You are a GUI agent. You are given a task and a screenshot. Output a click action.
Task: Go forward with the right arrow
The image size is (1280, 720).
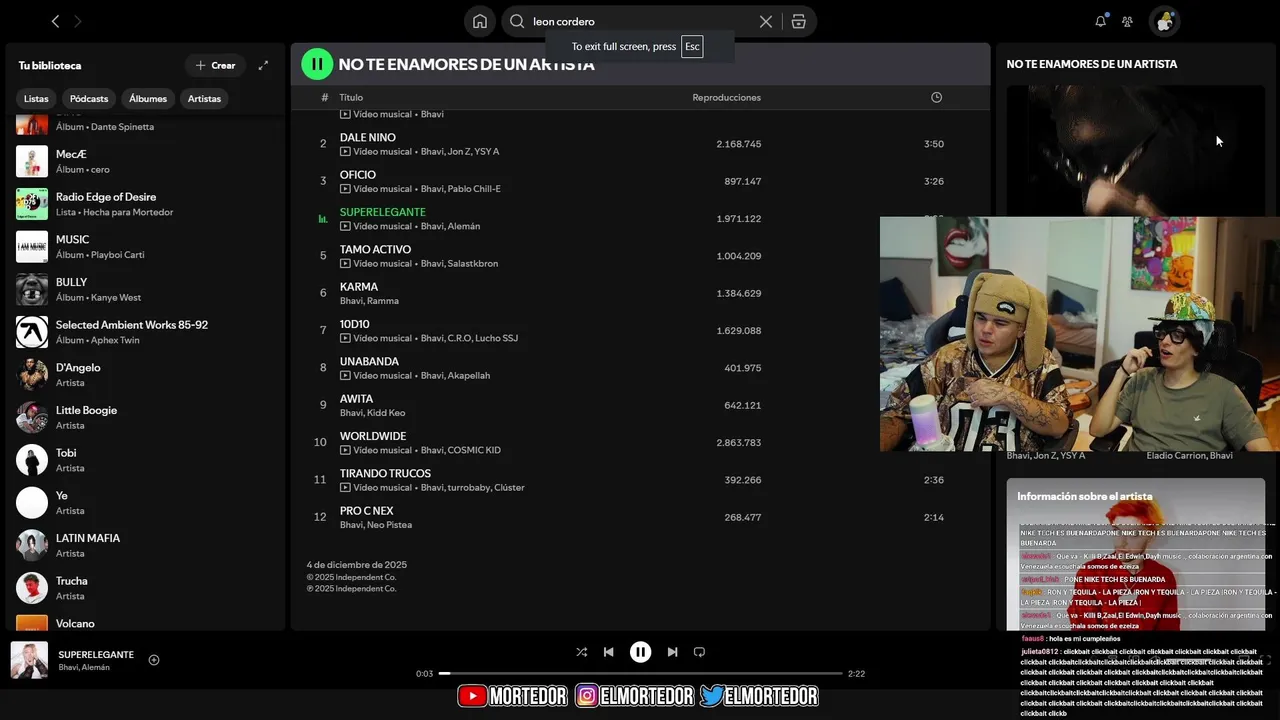pyautogui.click(x=78, y=21)
